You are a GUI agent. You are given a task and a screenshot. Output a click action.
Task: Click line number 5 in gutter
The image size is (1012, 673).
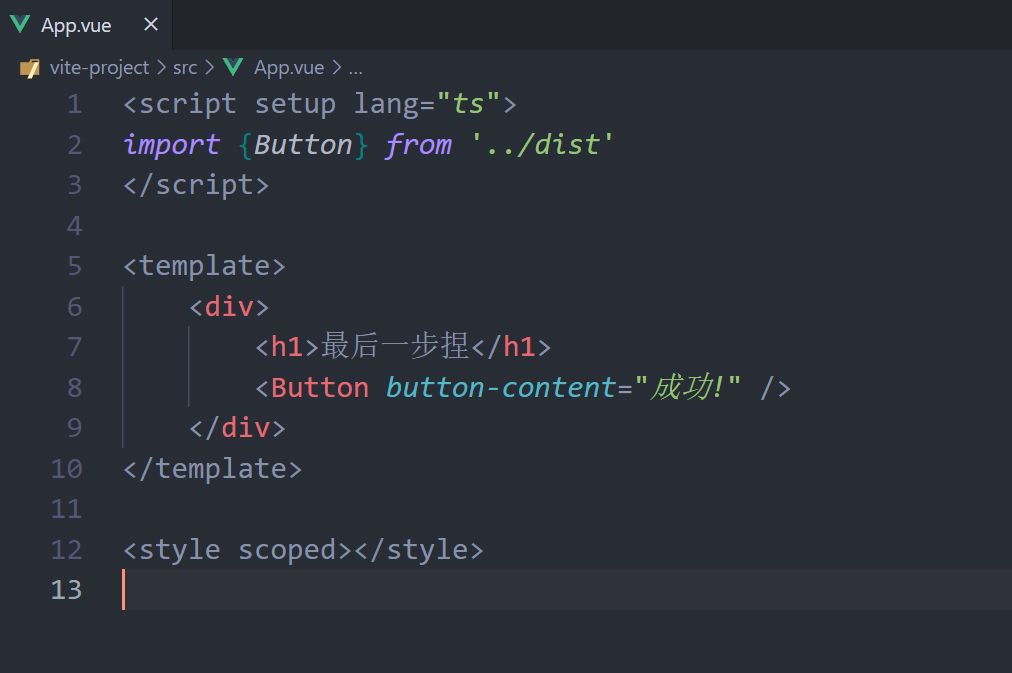[x=75, y=266]
